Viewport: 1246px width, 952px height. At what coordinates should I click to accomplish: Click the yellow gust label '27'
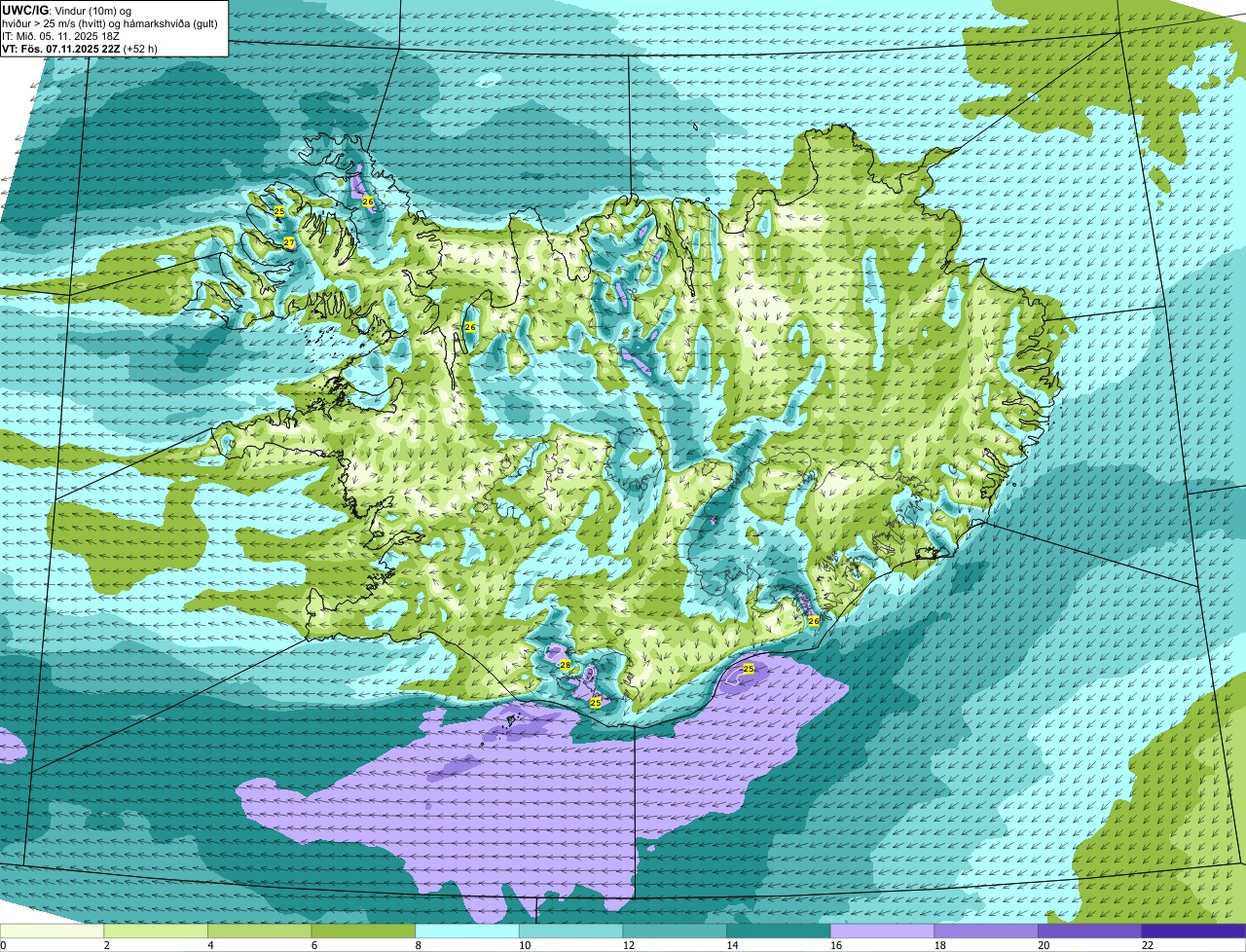point(289,242)
